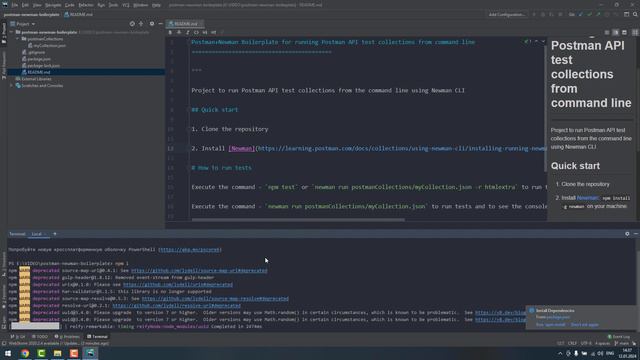Toggle bold in markdown toolbar
This screenshot has height=360, width=640.
pos(170,32)
